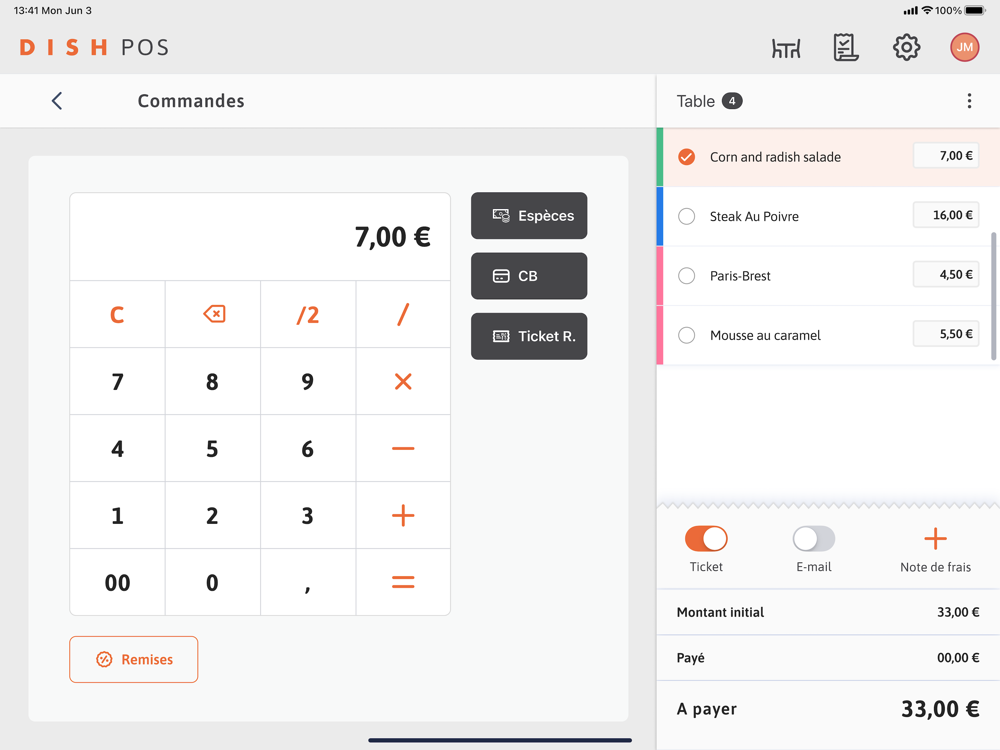Open the three-dot table options menu
The width and height of the screenshot is (1000, 750).
[969, 101]
